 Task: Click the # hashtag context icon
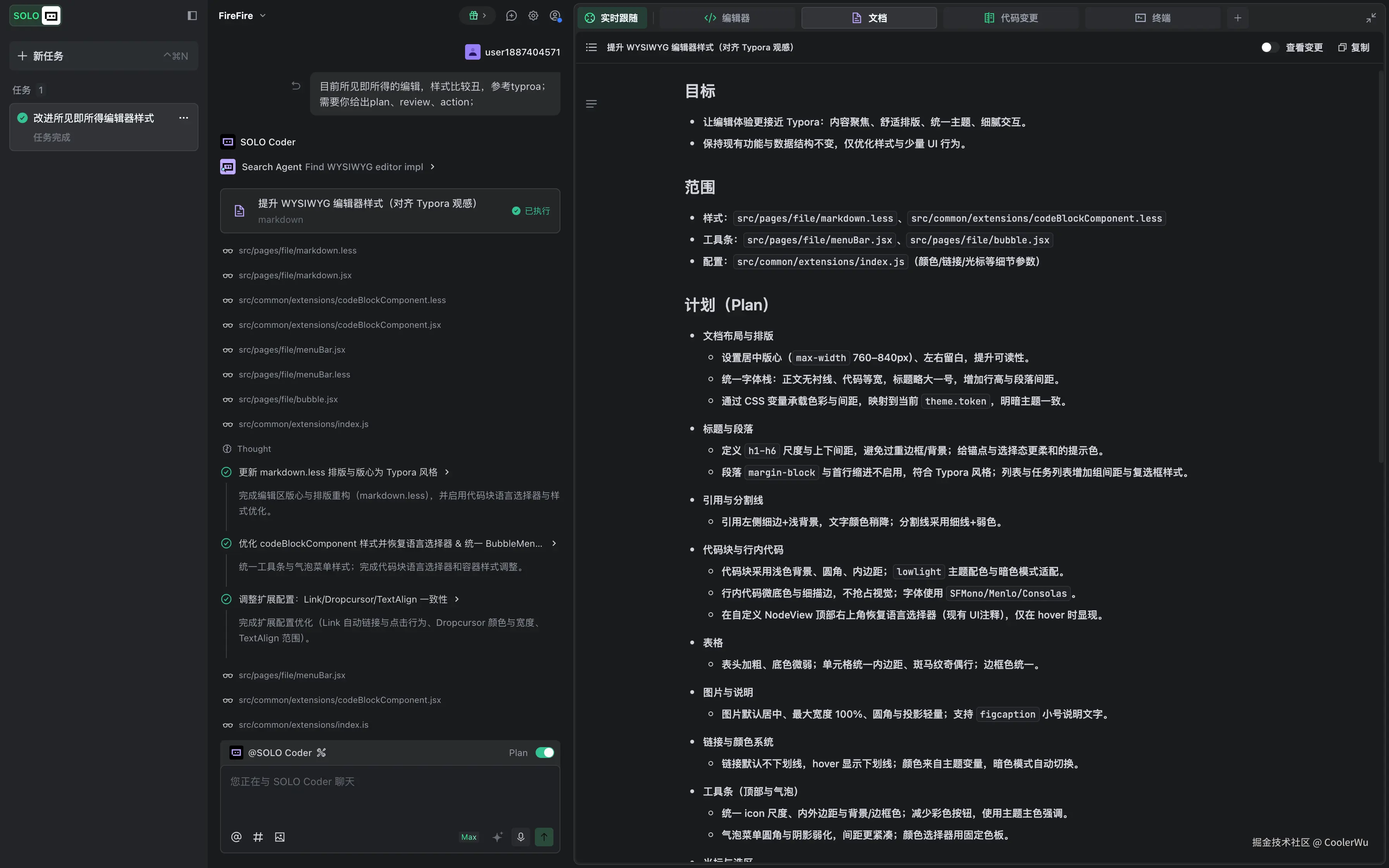pos(258,837)
